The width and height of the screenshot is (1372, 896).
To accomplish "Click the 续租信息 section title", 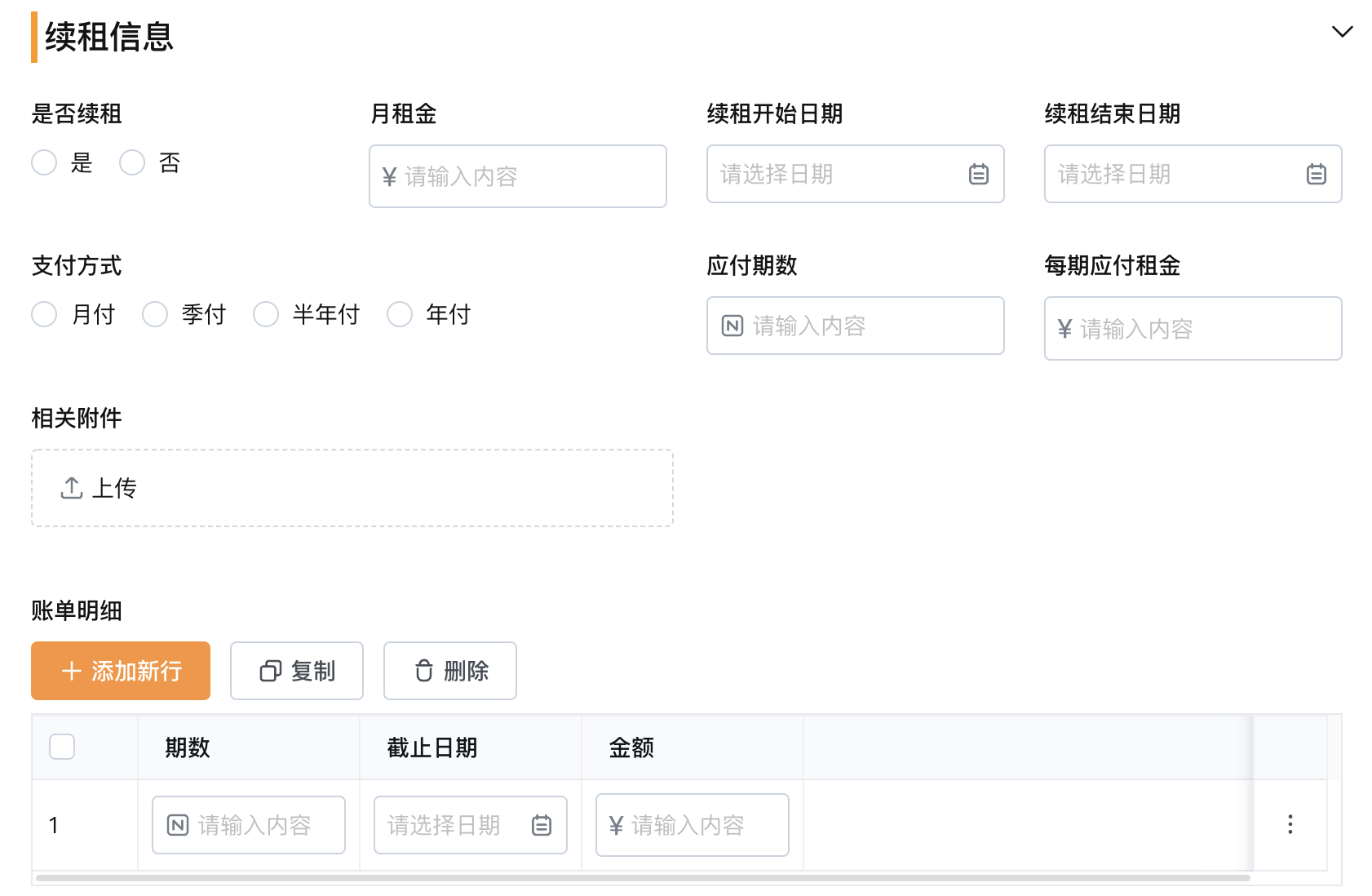I will click(x=109, y=37).
